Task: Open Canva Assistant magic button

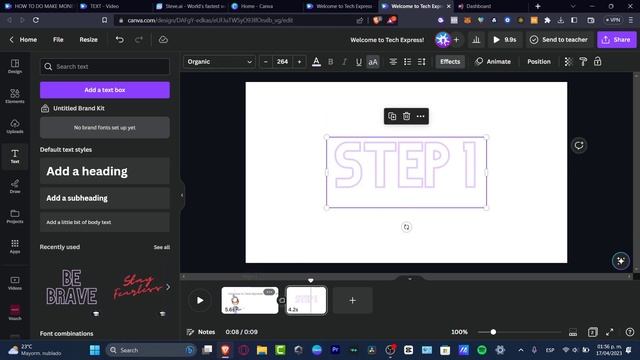Action: 620,261
